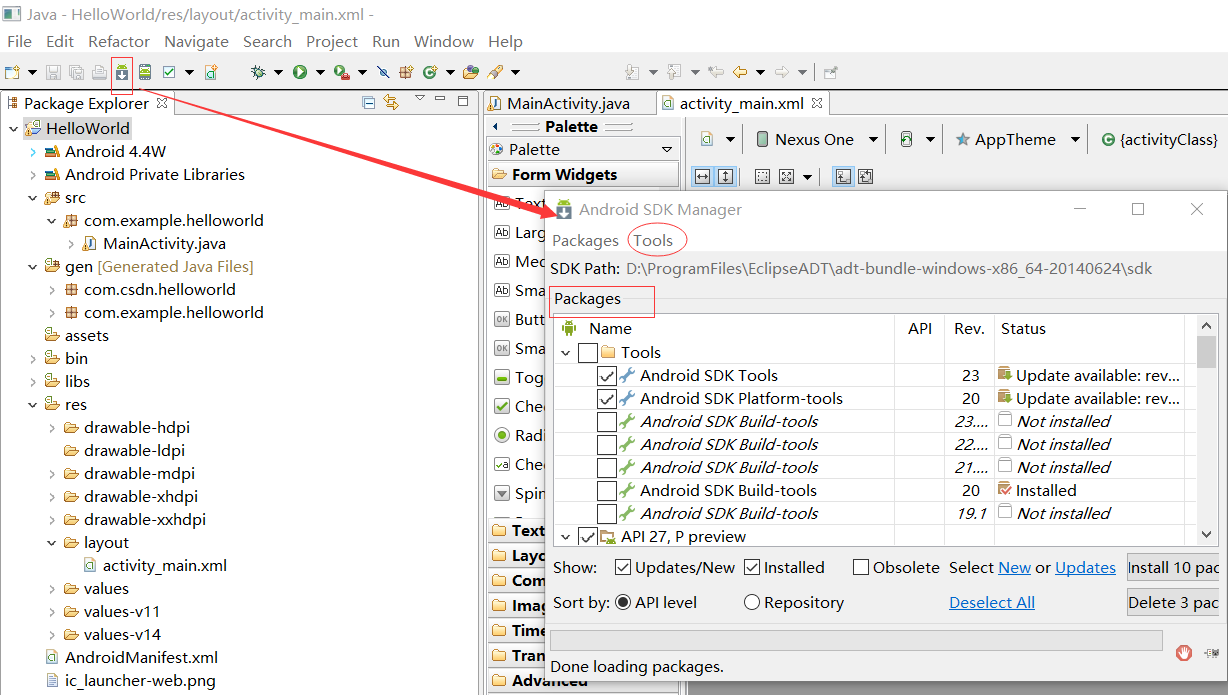Open the SDK Manager log icon
Image resolution: width=1228 pixels, height=695 pixels.
pyautogui.click(x=1213, y=652)
